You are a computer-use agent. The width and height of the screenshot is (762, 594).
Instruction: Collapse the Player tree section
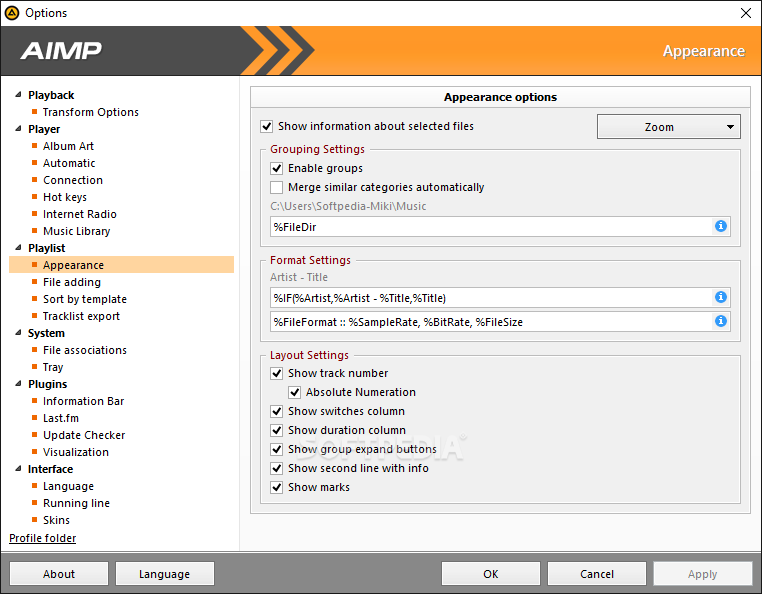(x=18, y=129)
